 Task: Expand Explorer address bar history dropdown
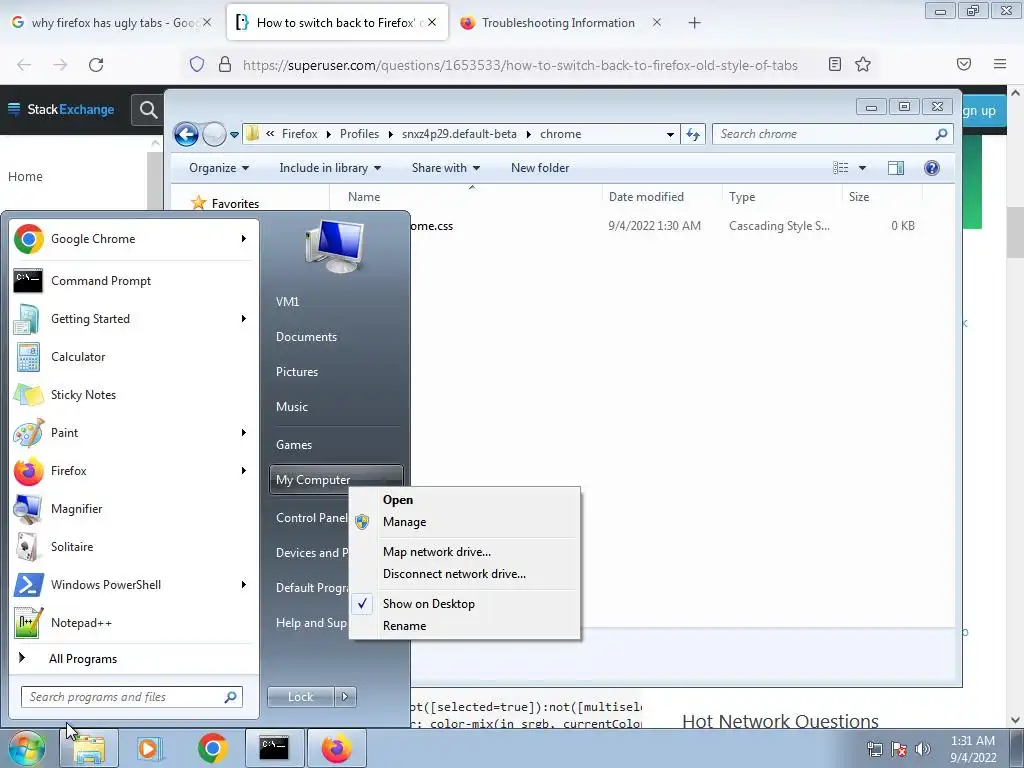point(670,135)
